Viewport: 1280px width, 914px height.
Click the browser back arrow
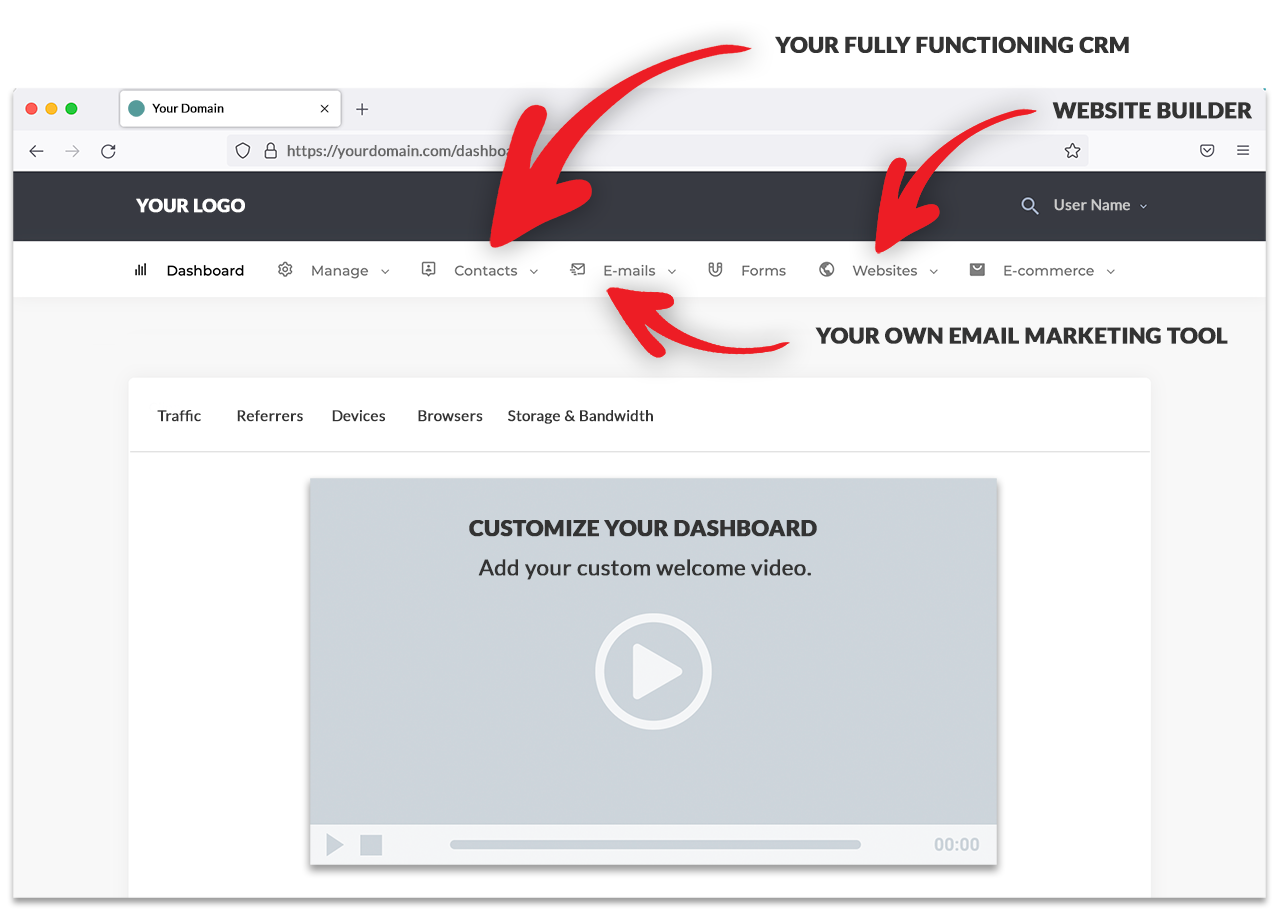(x=37, y=151)
